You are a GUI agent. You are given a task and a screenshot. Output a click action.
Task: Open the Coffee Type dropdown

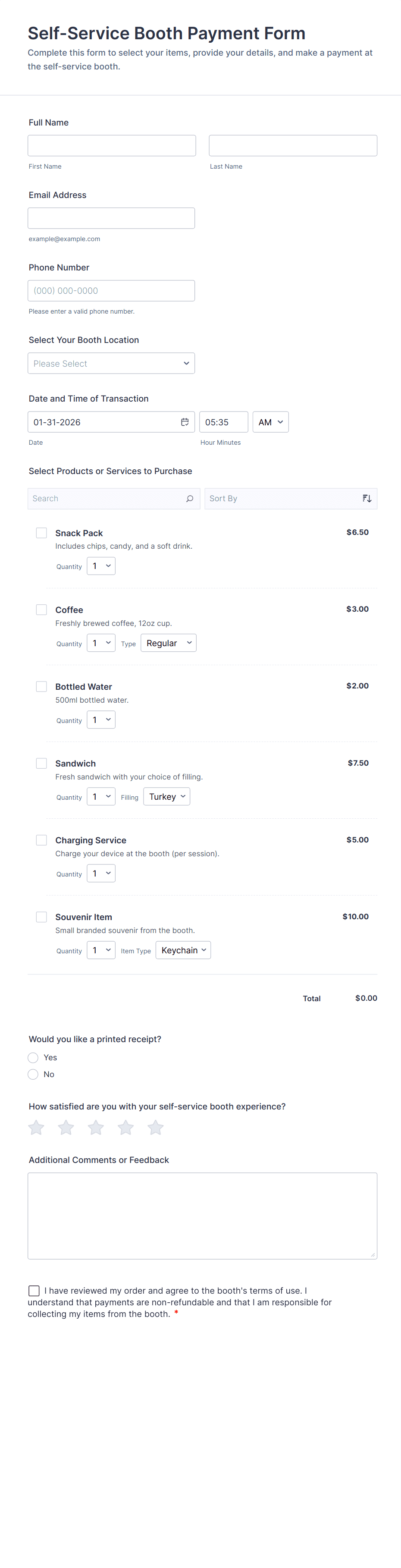point(168,643)
